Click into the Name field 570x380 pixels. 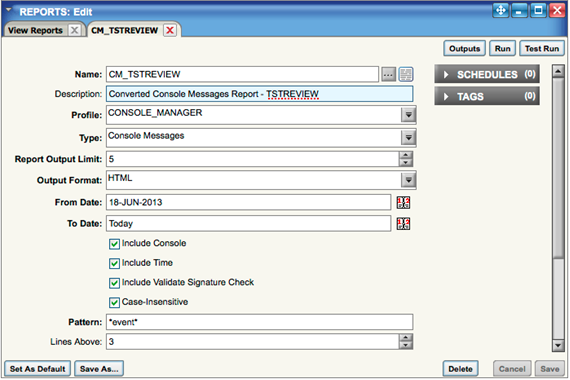[x=242, y=75]
